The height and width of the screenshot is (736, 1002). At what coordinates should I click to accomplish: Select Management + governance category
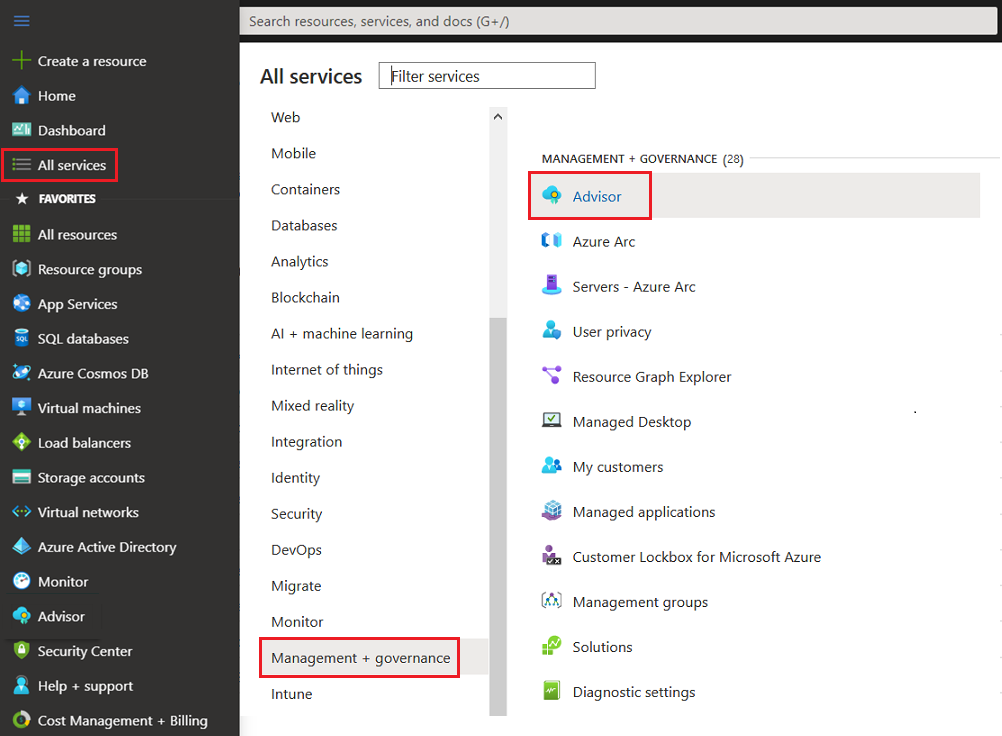point(360,658)
